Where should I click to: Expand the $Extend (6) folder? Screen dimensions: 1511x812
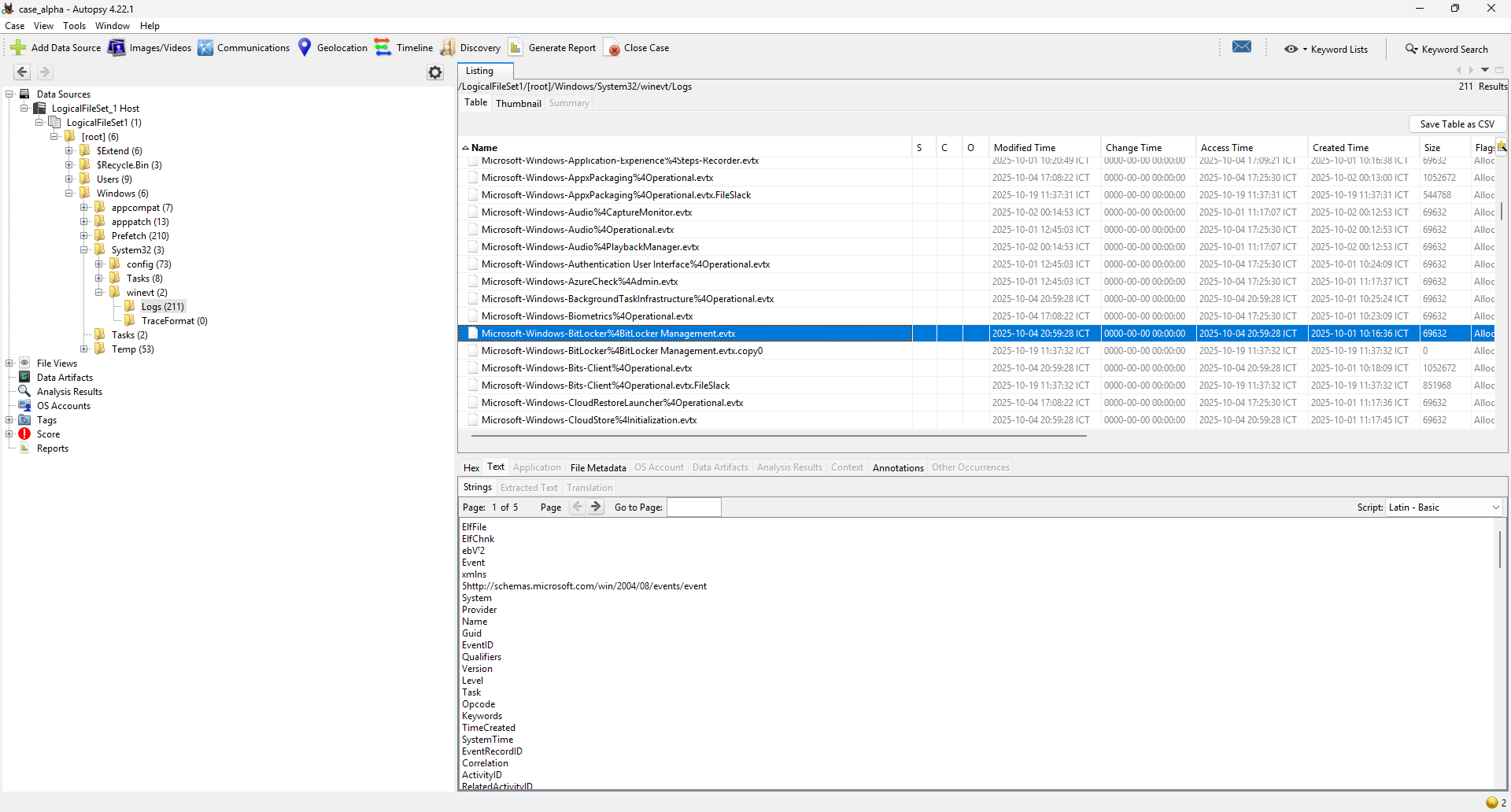pos(69,151)
